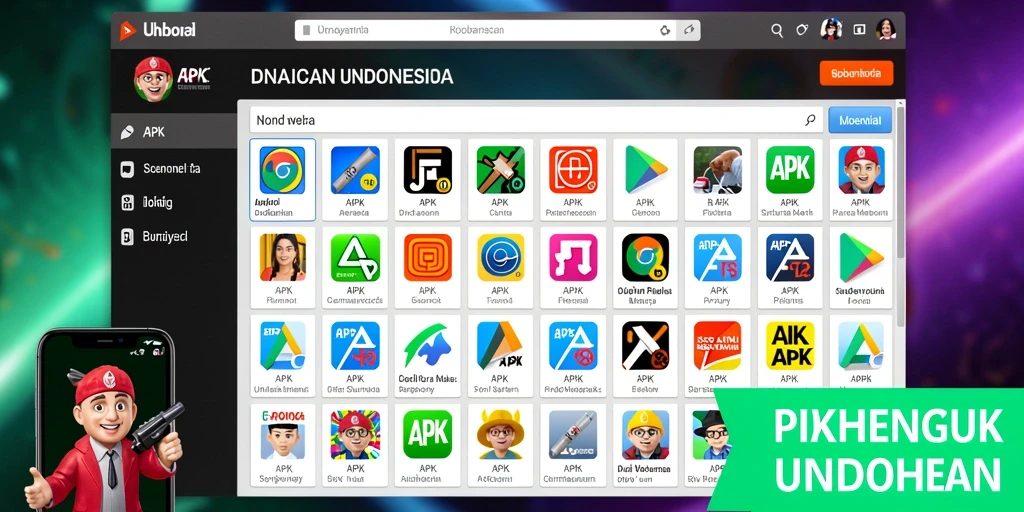
Task: Open the light blue 'TS' letter A tile
Action: tap(717, 268)
